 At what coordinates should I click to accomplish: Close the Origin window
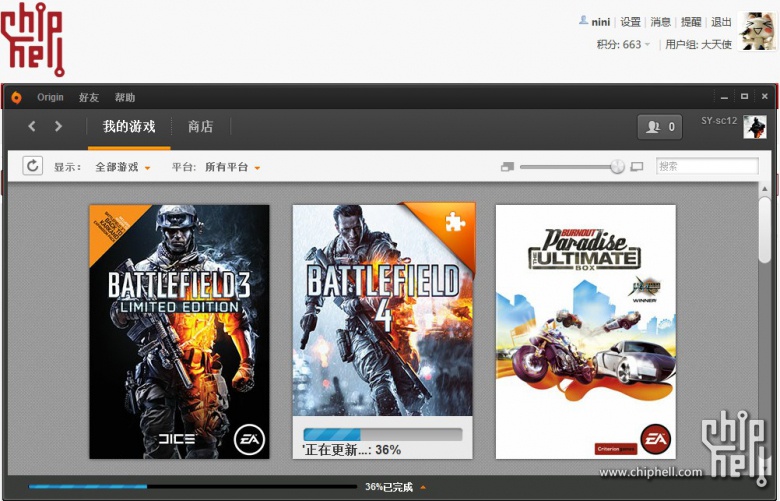765,97
